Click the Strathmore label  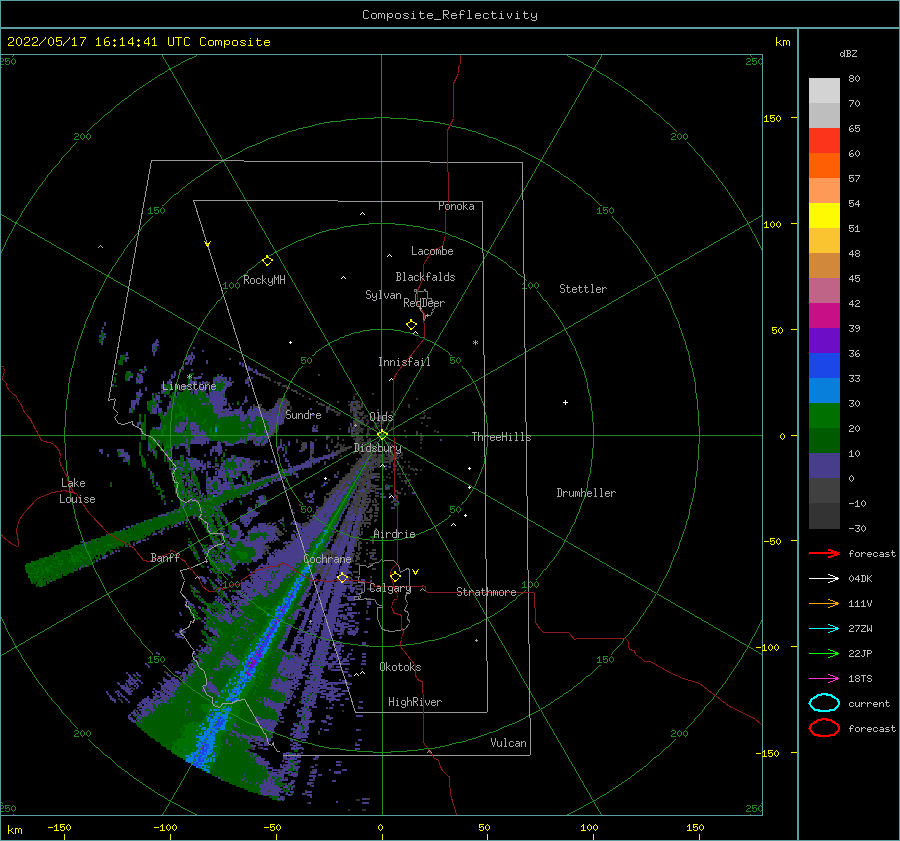(486, 592)
